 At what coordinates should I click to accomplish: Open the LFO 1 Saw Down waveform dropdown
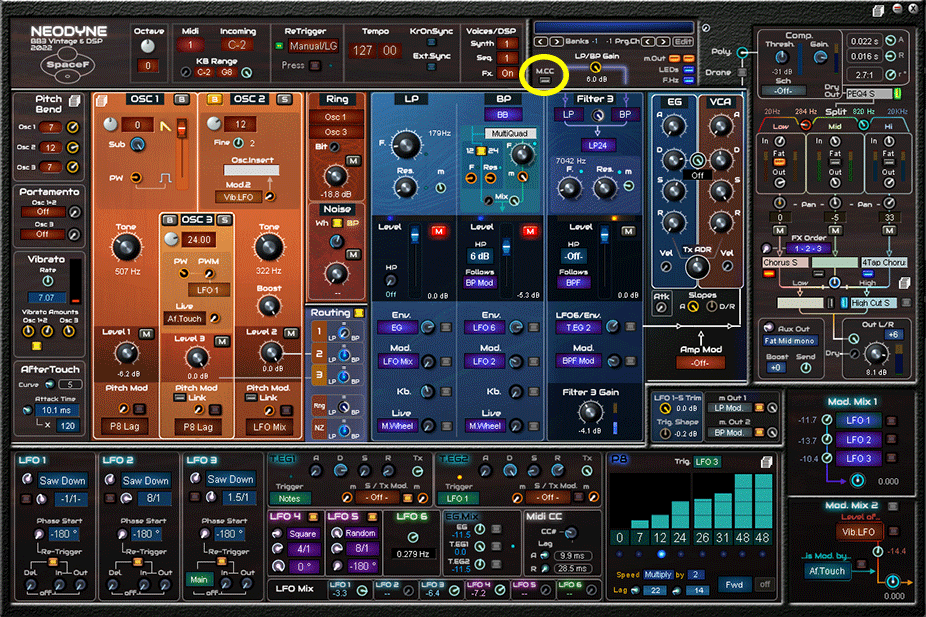63,481
